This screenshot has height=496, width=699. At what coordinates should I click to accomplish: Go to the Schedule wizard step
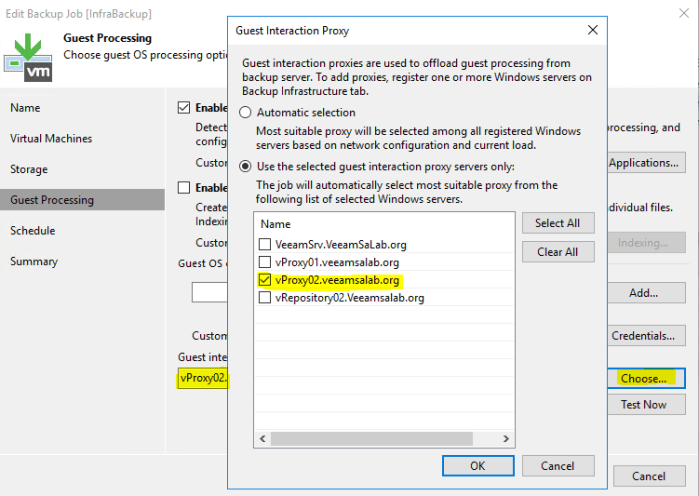pos(33,230)
